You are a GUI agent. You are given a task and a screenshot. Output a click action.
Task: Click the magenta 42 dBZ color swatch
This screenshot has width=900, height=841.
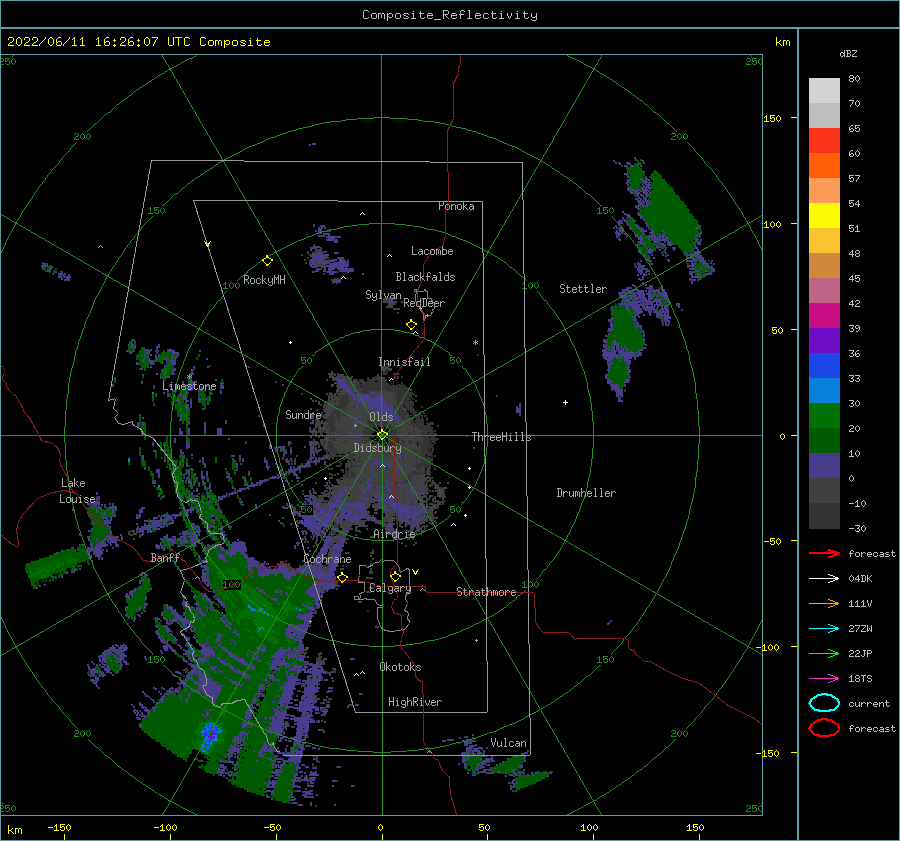824,315
